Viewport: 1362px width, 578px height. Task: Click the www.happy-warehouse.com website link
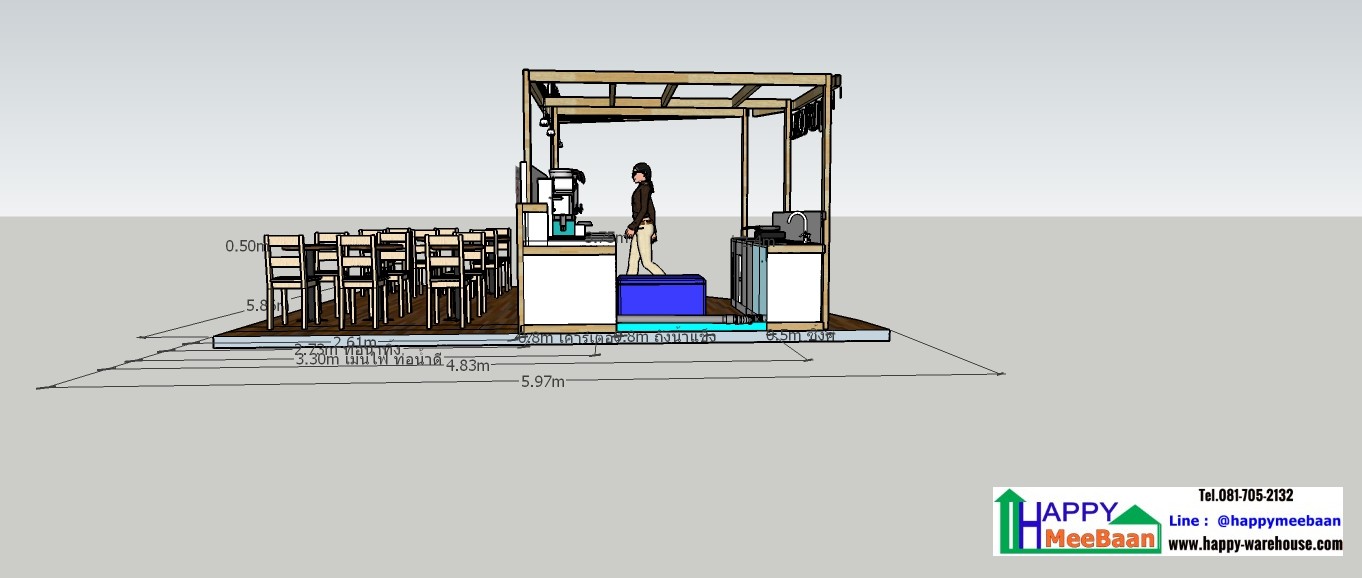[1255, 544]
